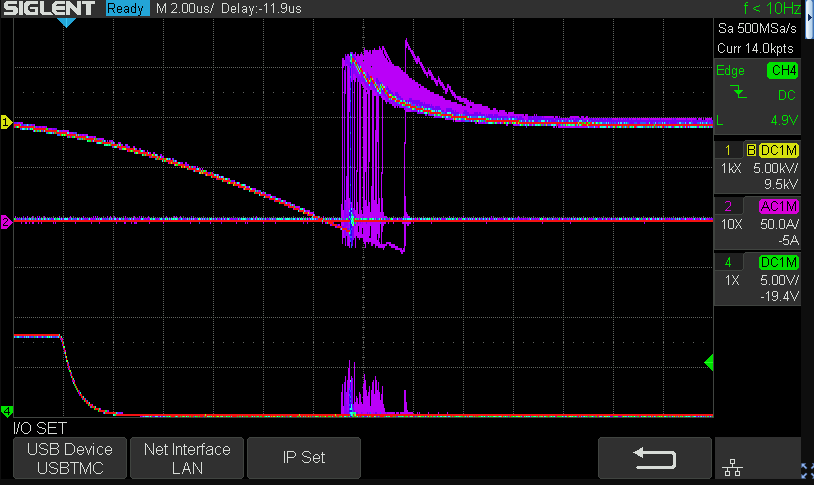The width and height of the screenshot is (814, 485).
Task: Click the Delay -11.9us readout
Action: tap(261, 8)
